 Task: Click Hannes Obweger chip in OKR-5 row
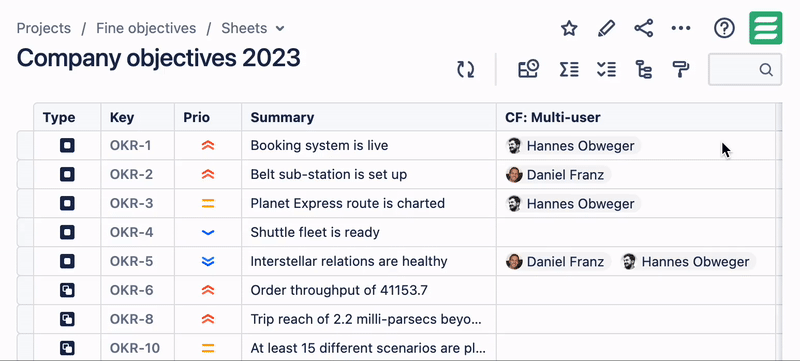click(688, 262)
